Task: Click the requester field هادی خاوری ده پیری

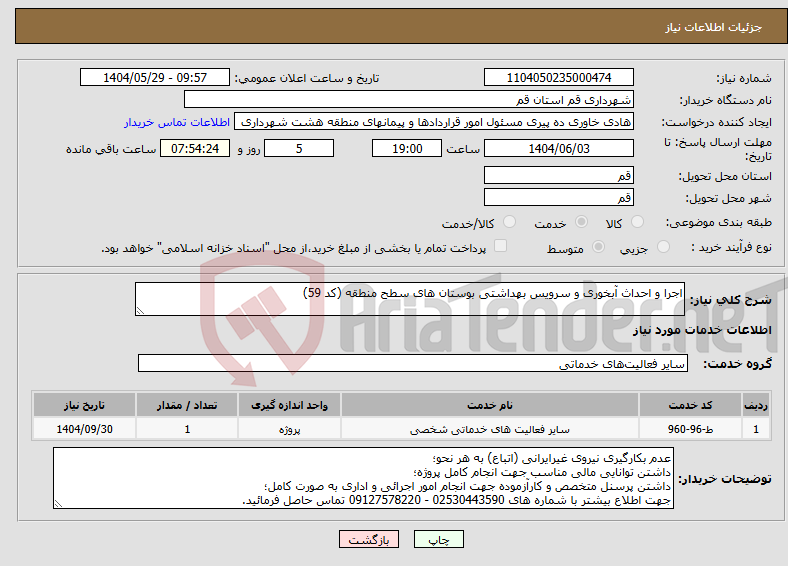Action: tap(434, 121)
